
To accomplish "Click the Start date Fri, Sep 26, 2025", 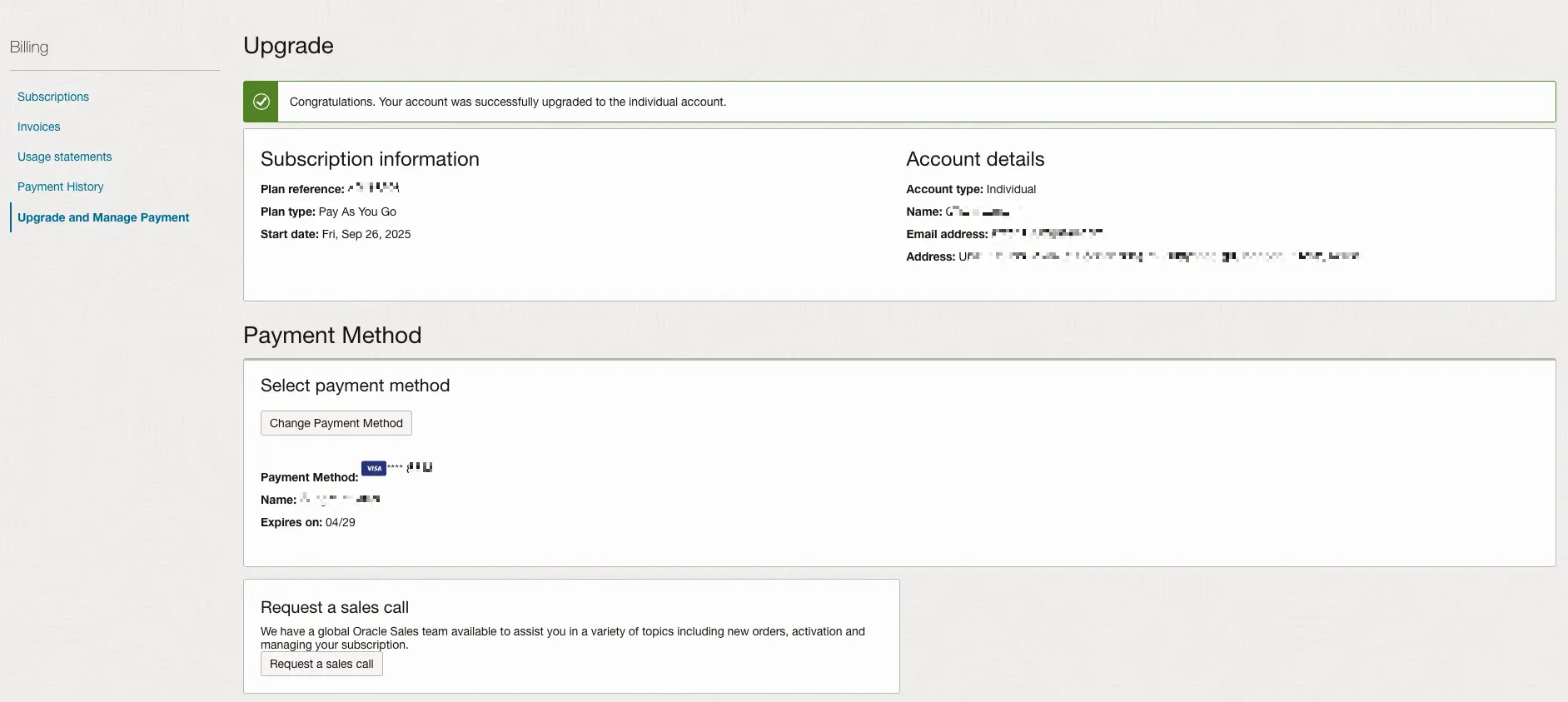I will pyautogui.click(x=336, y=234).
